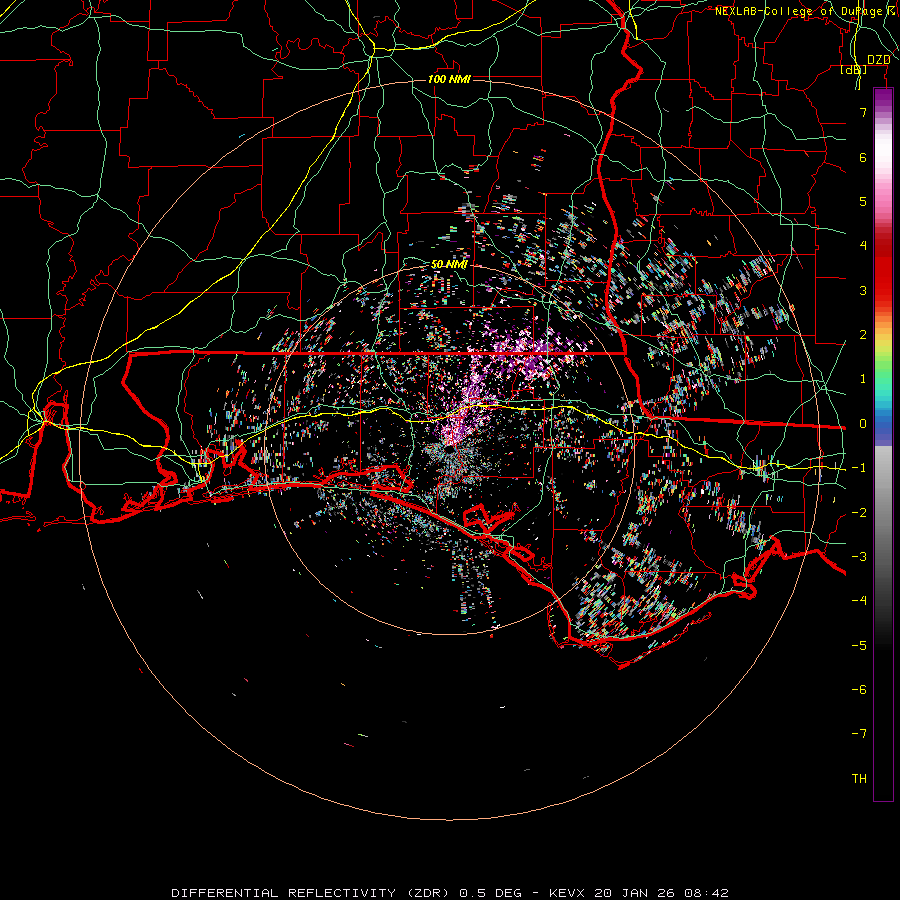Click the 0 dB scale value

point(863,424)
